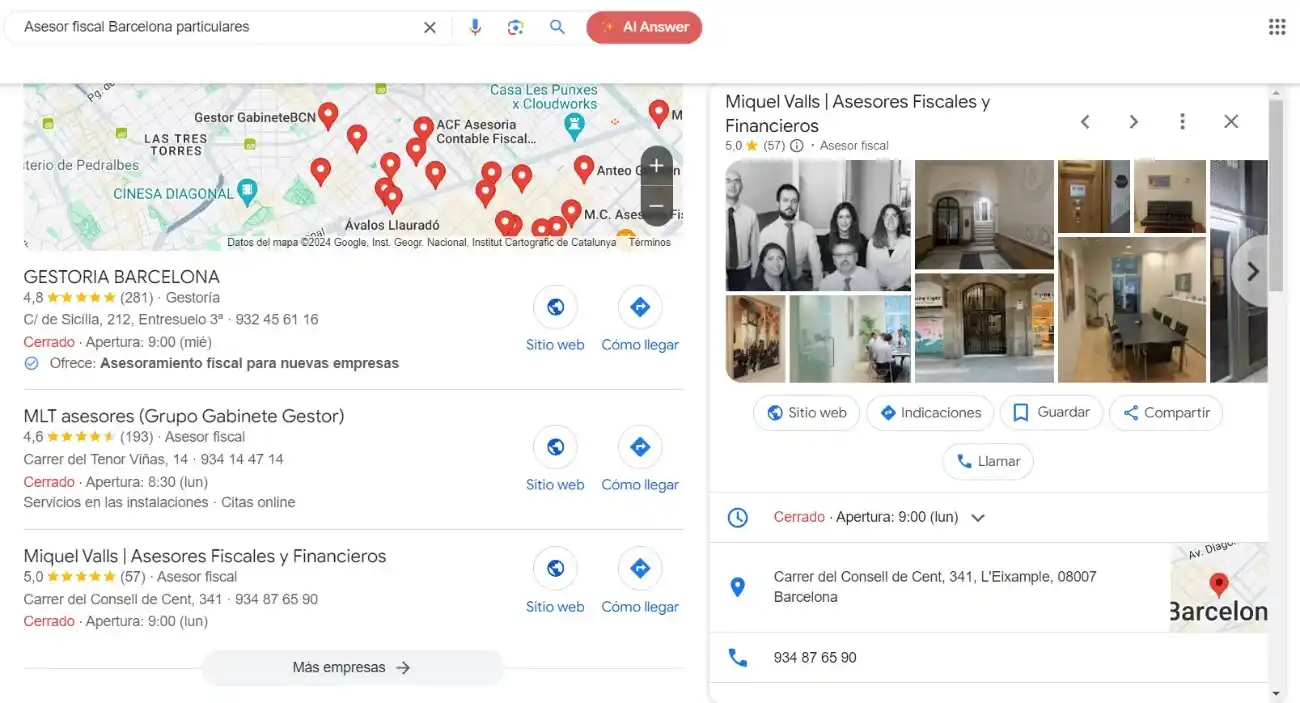1300x703 pixels.
Task: Click the Casa Les Punxes map marker
Action: [574, 125]
